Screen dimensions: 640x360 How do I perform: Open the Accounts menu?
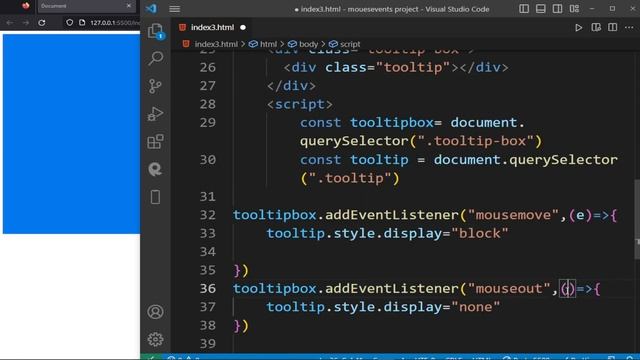pyautogui.click(x=155, y=312)
